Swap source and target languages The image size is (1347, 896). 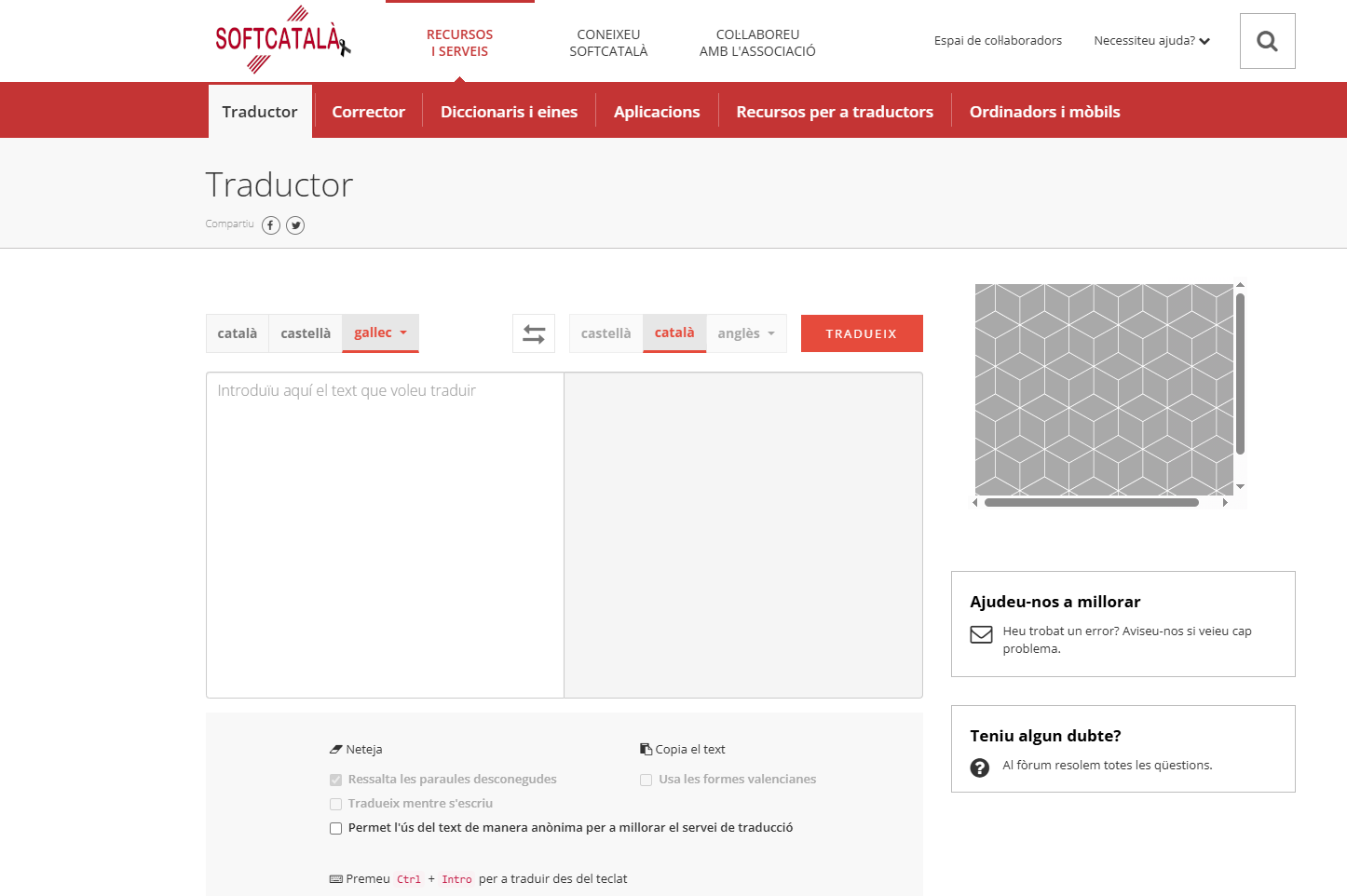tap(534, 333)
